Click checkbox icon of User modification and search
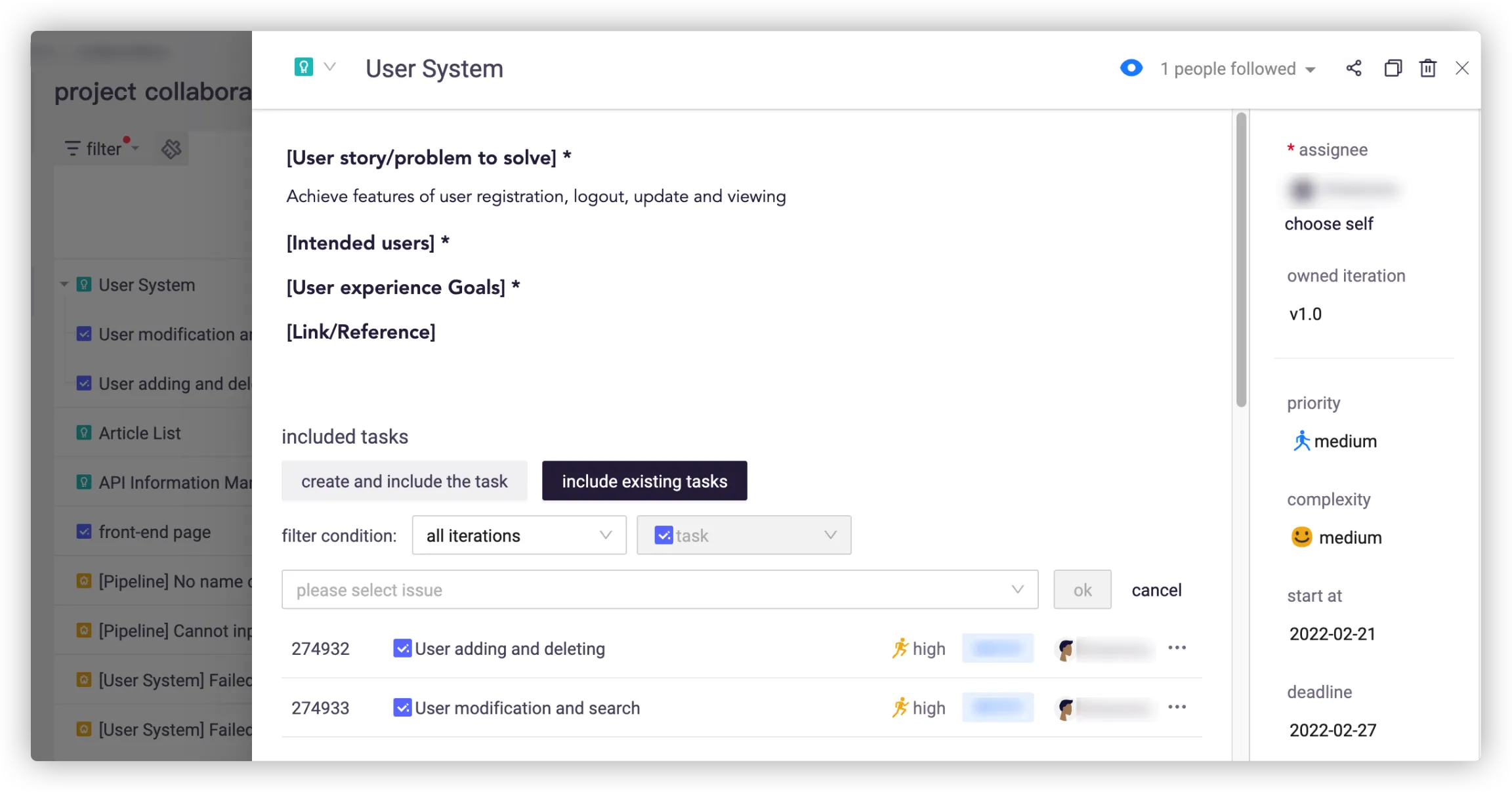The image size is (1512, 792). click(402, 707)
